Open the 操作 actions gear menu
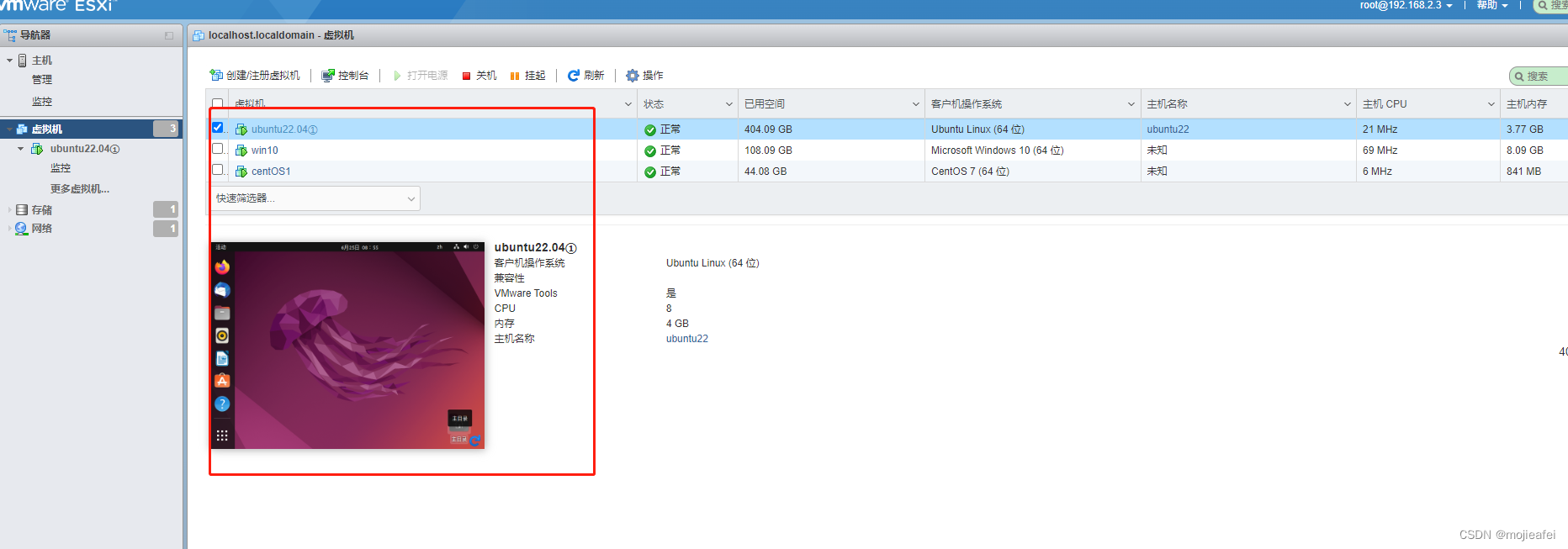This screenshot has width=1568, height=549. [x=644, y=76]
